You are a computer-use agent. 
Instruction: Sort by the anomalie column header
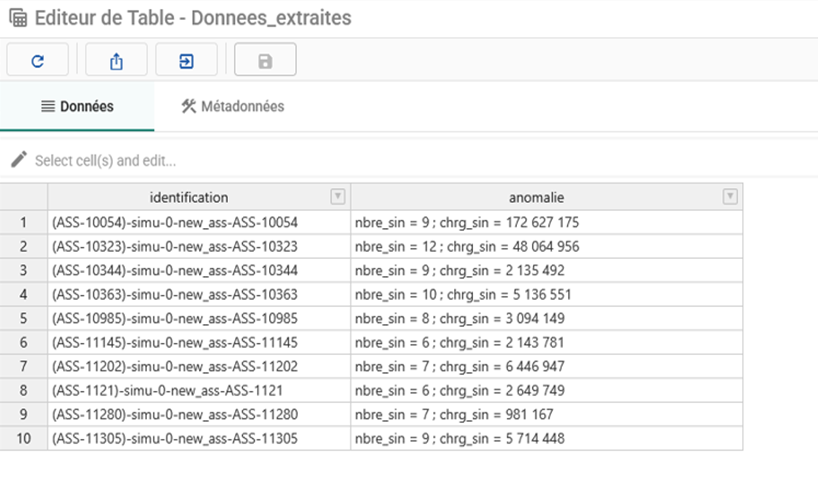537,197
